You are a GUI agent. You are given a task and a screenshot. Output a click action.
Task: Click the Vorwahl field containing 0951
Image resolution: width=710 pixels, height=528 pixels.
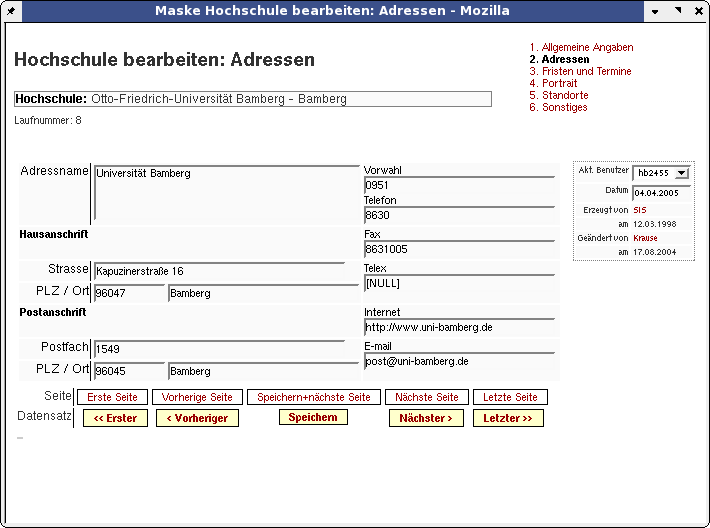click(459, 185)
